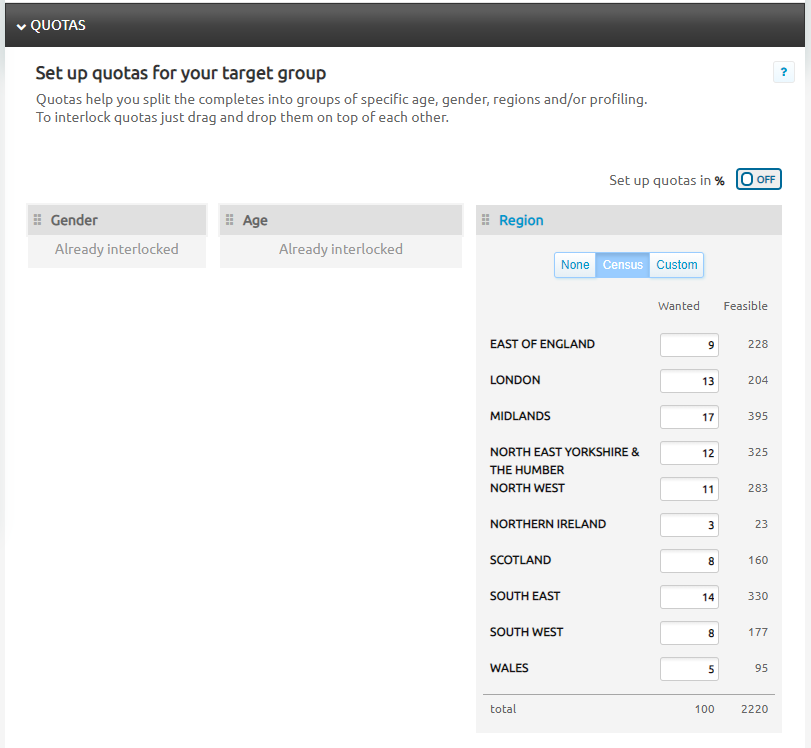Select the Census region quota option

coord(622,265)
